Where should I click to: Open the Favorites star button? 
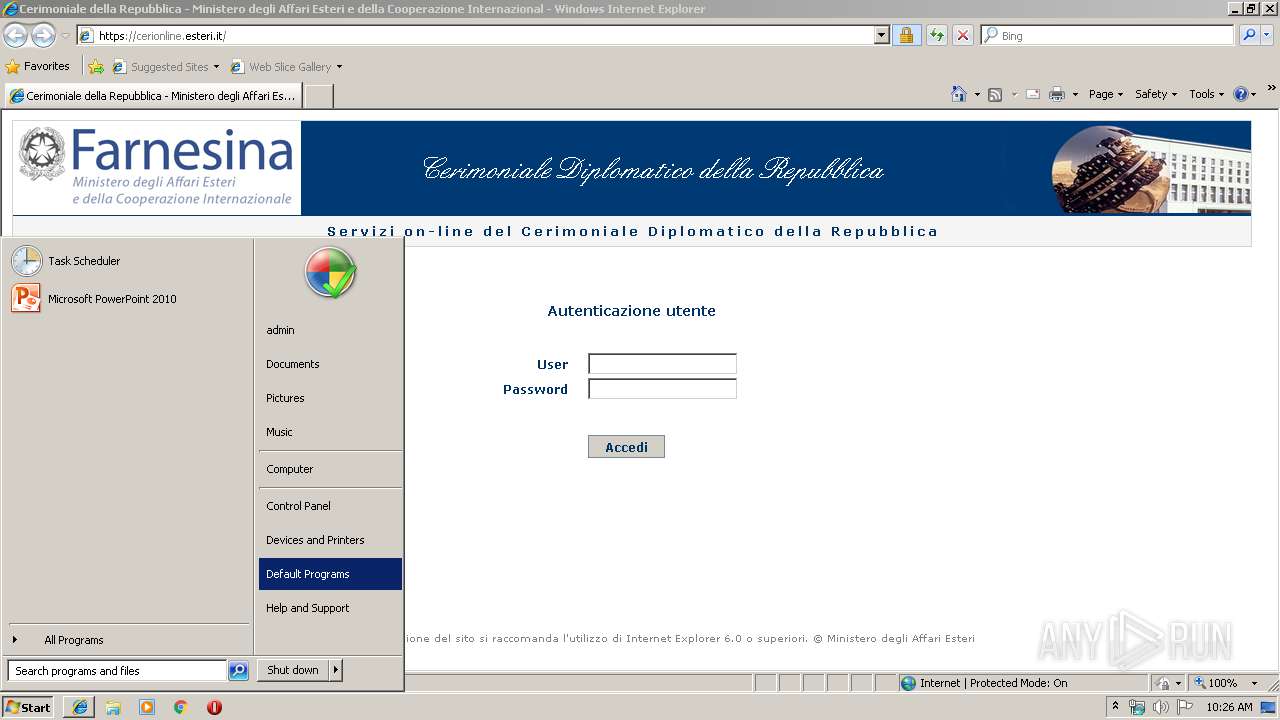pos(38,67)
